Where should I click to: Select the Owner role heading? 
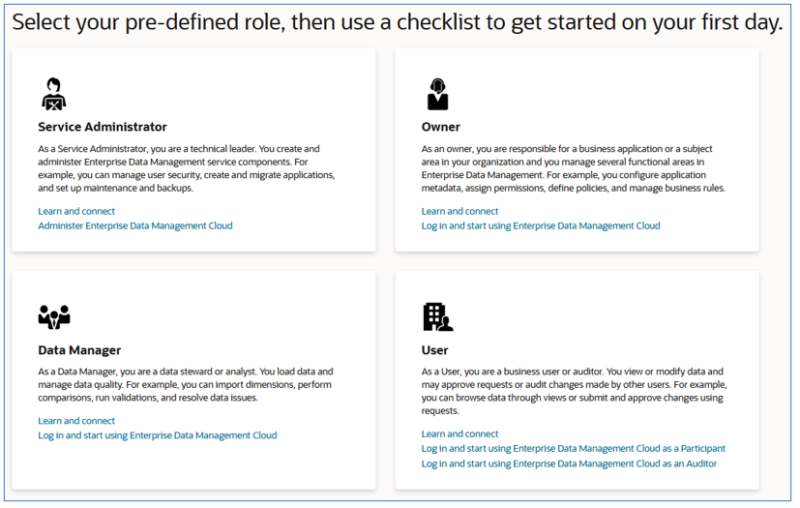coord(441,127)
